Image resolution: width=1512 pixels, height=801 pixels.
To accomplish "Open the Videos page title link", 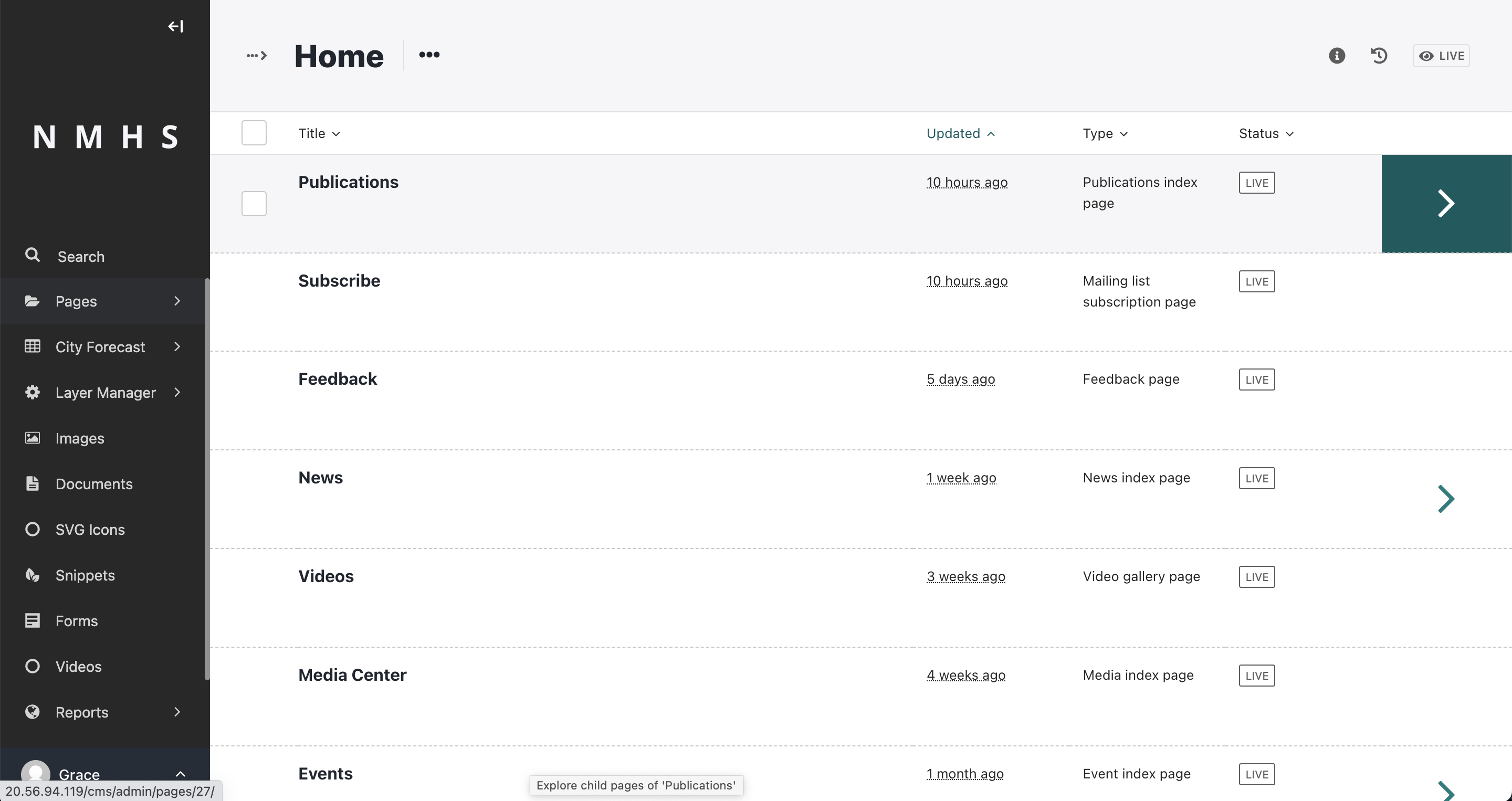I will click(x=325, y=576).
